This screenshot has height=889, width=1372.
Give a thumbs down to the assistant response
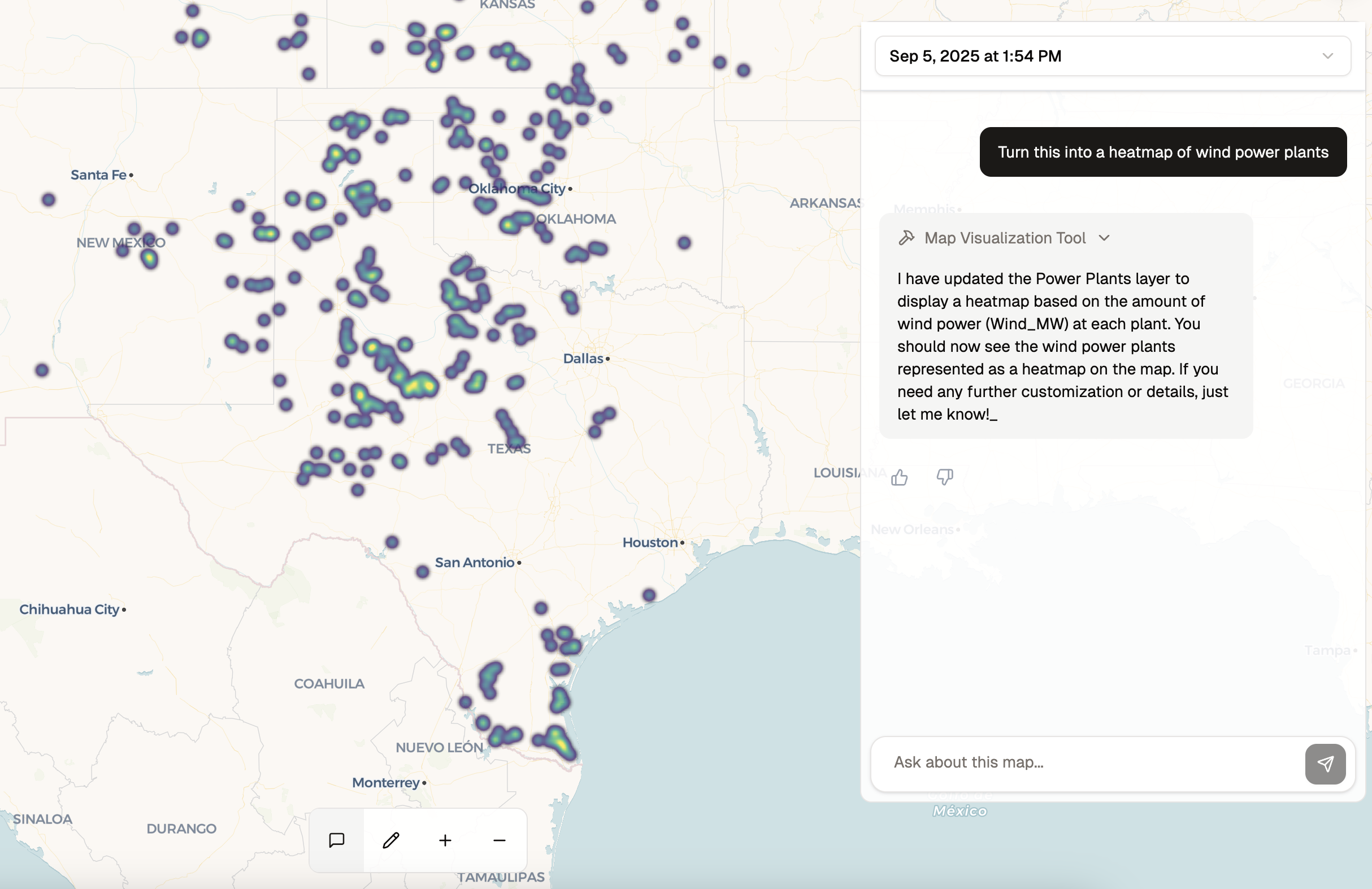pos(944,477)
